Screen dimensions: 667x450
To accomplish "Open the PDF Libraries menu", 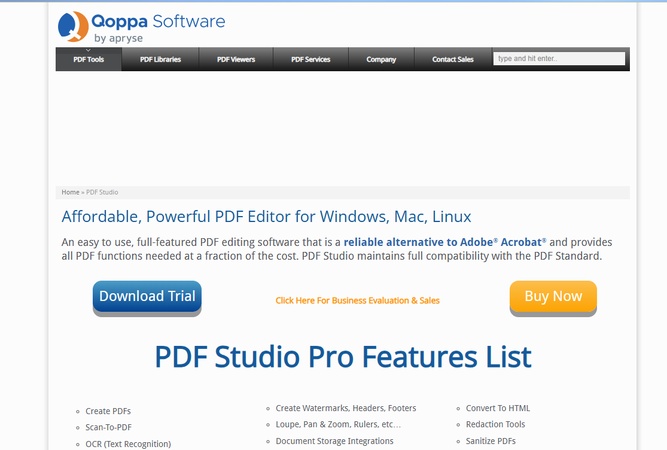I will [160, 59].
